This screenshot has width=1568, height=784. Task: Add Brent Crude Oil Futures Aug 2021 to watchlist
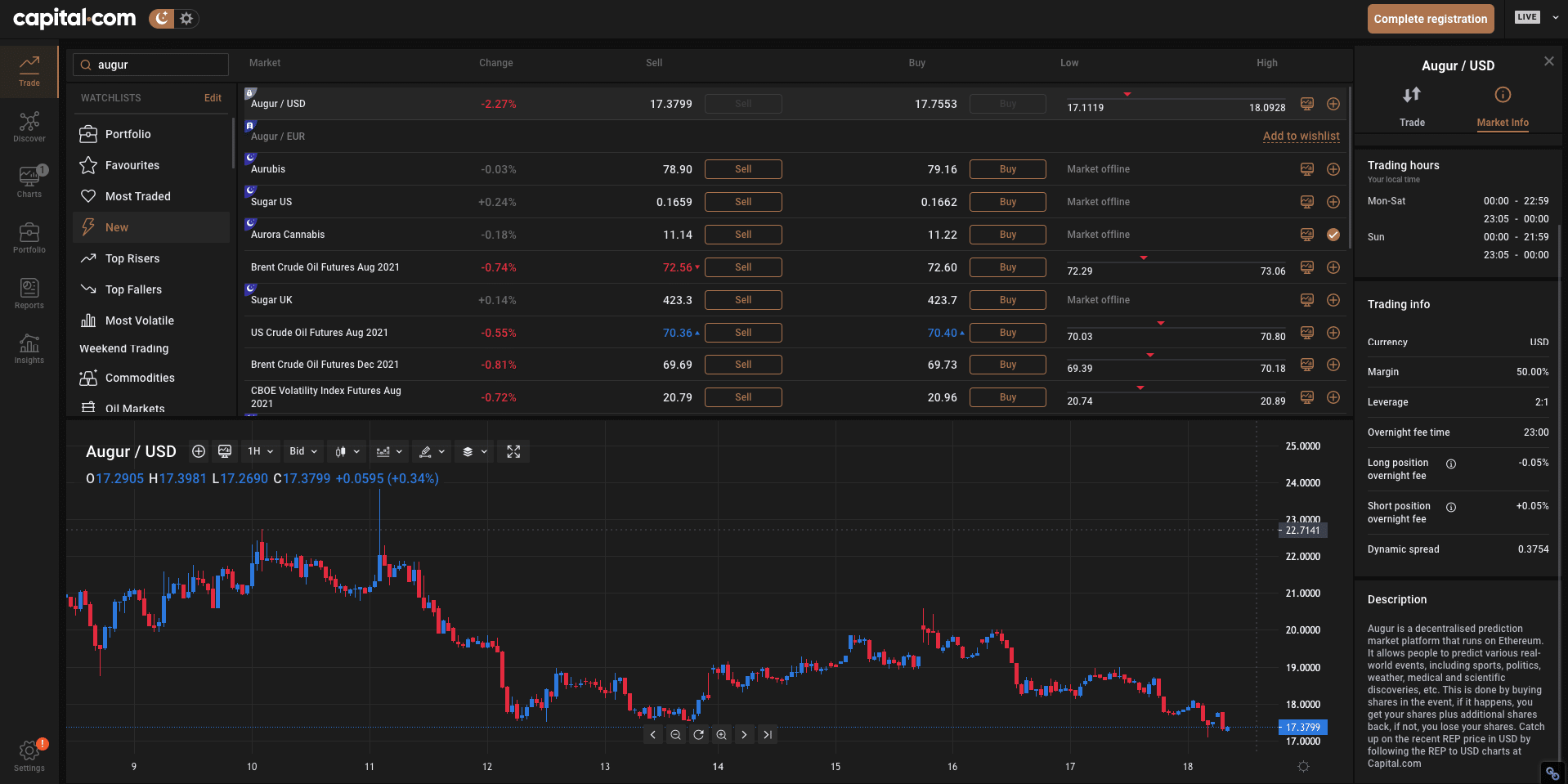(x=1333, y=267)
